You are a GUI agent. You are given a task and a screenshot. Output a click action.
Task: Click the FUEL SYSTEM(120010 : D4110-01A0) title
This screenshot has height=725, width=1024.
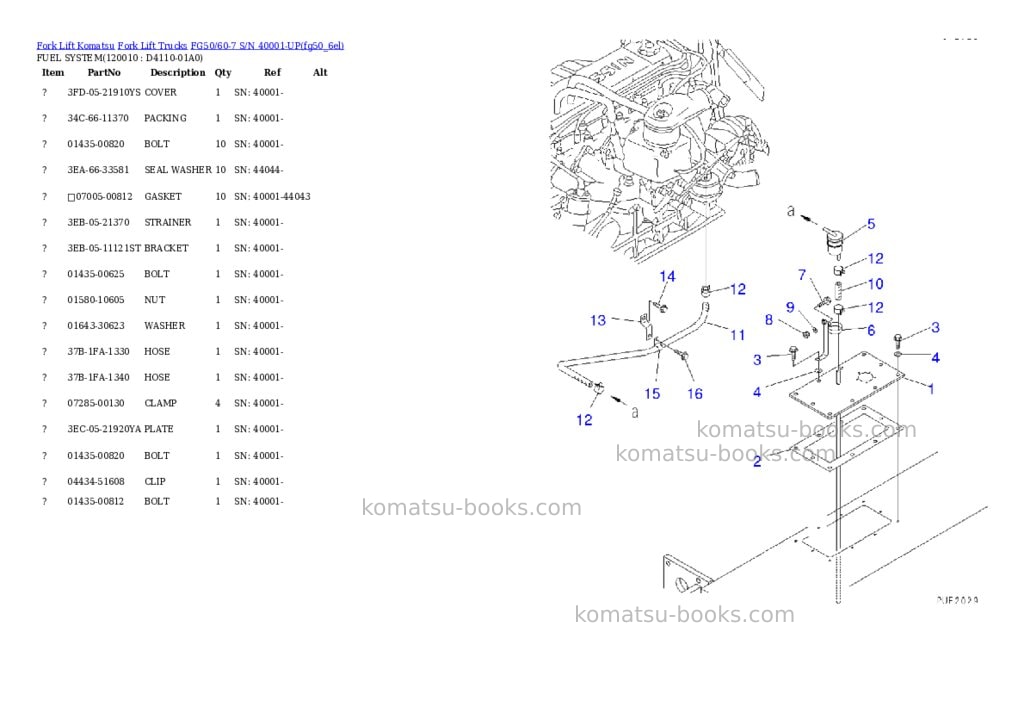pos(120,57)
